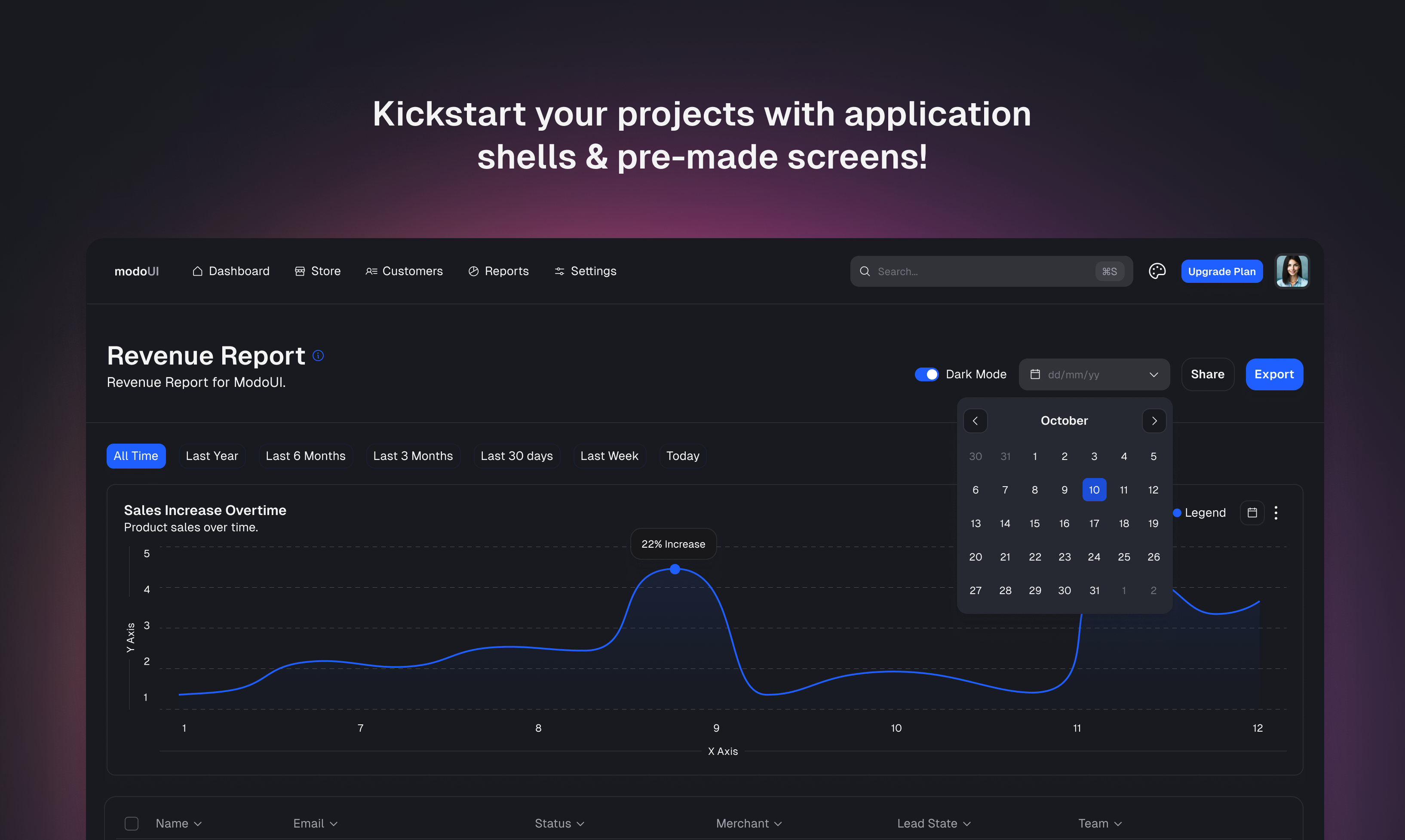This screenshot has height=840, width=1405.
Task: Click the dd/mm/yy date field
Action: pos(1094,374)
